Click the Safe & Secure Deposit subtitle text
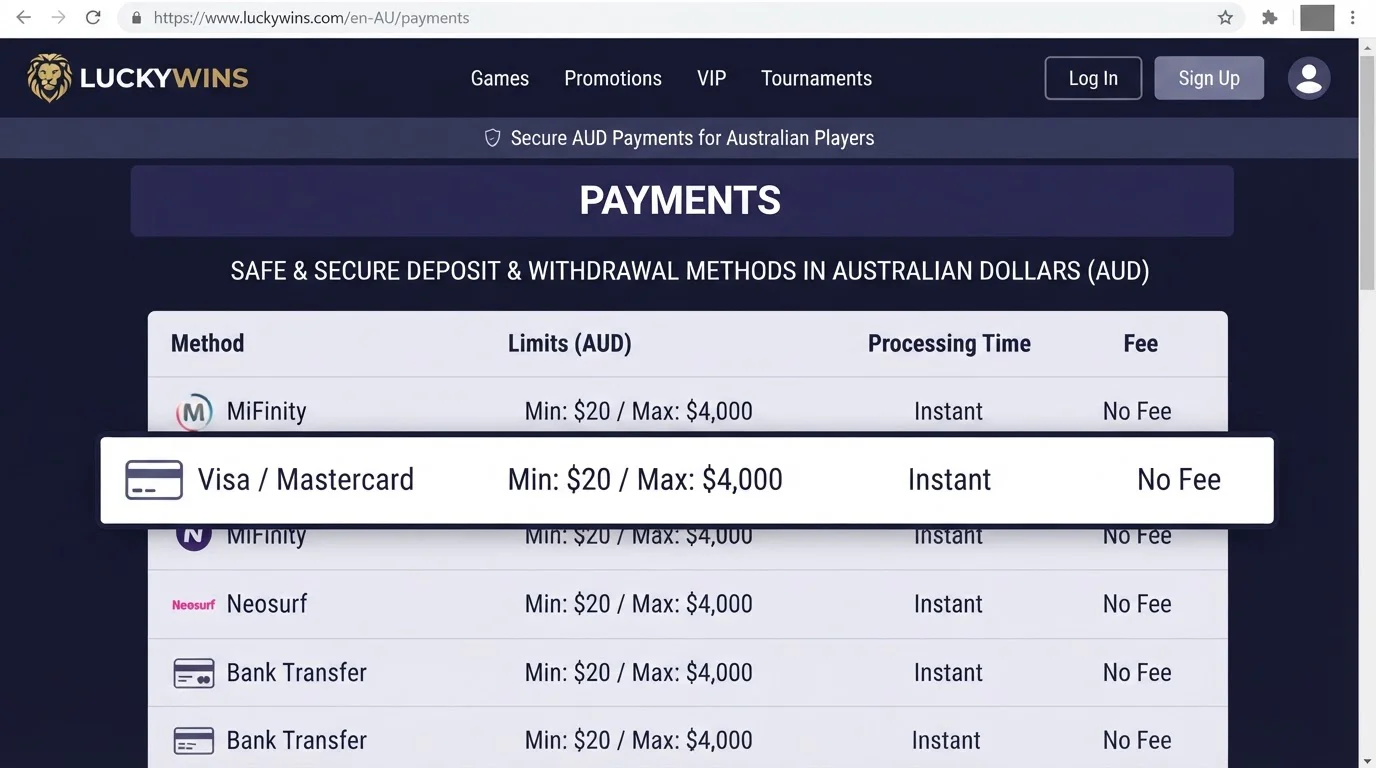This screenshot has height=768, width=1376. click(690, 271)
